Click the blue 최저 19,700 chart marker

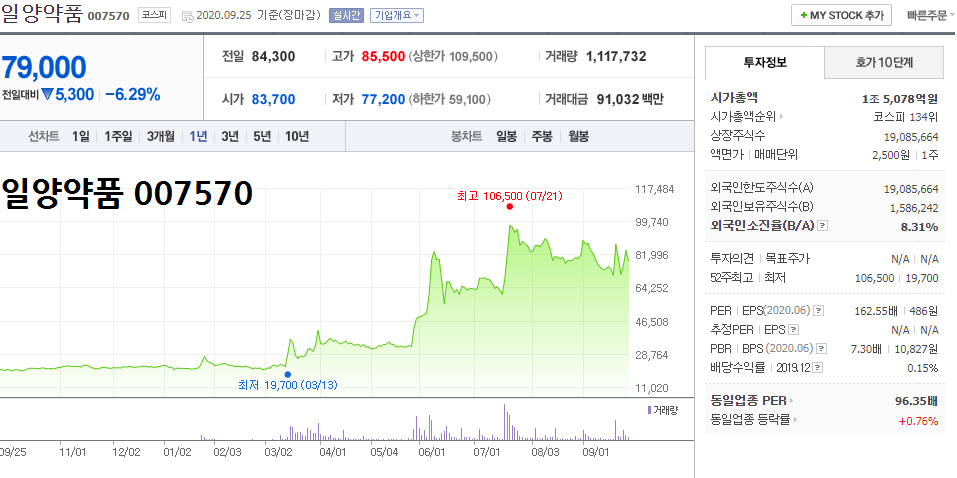287,374
